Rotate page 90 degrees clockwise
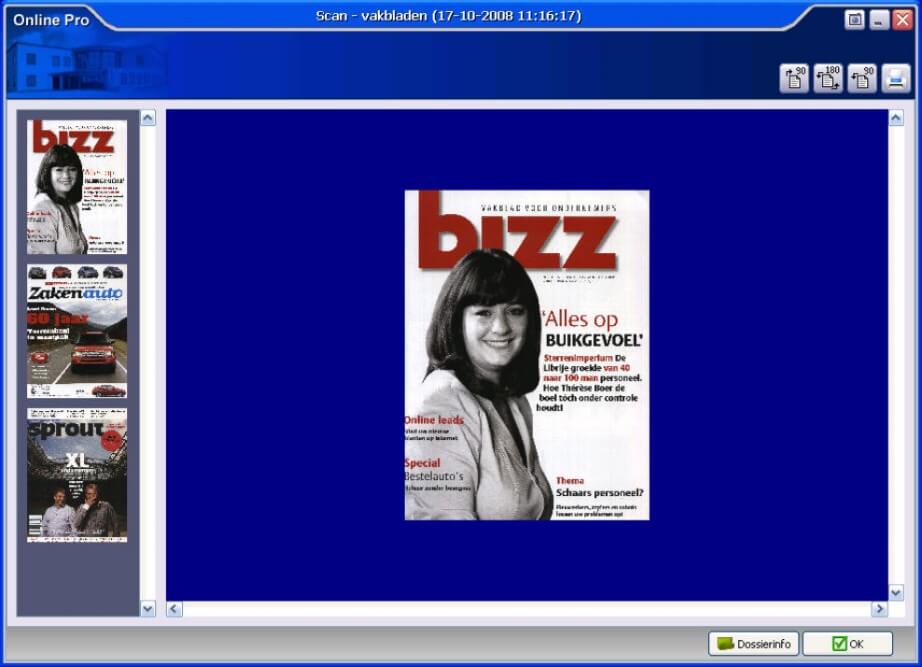 click(794, 78)
